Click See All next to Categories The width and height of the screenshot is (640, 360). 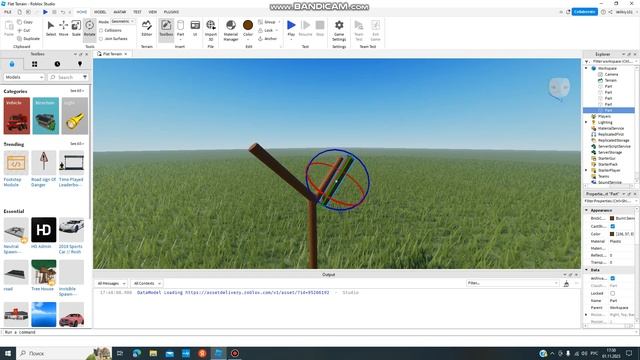[77, 91]
